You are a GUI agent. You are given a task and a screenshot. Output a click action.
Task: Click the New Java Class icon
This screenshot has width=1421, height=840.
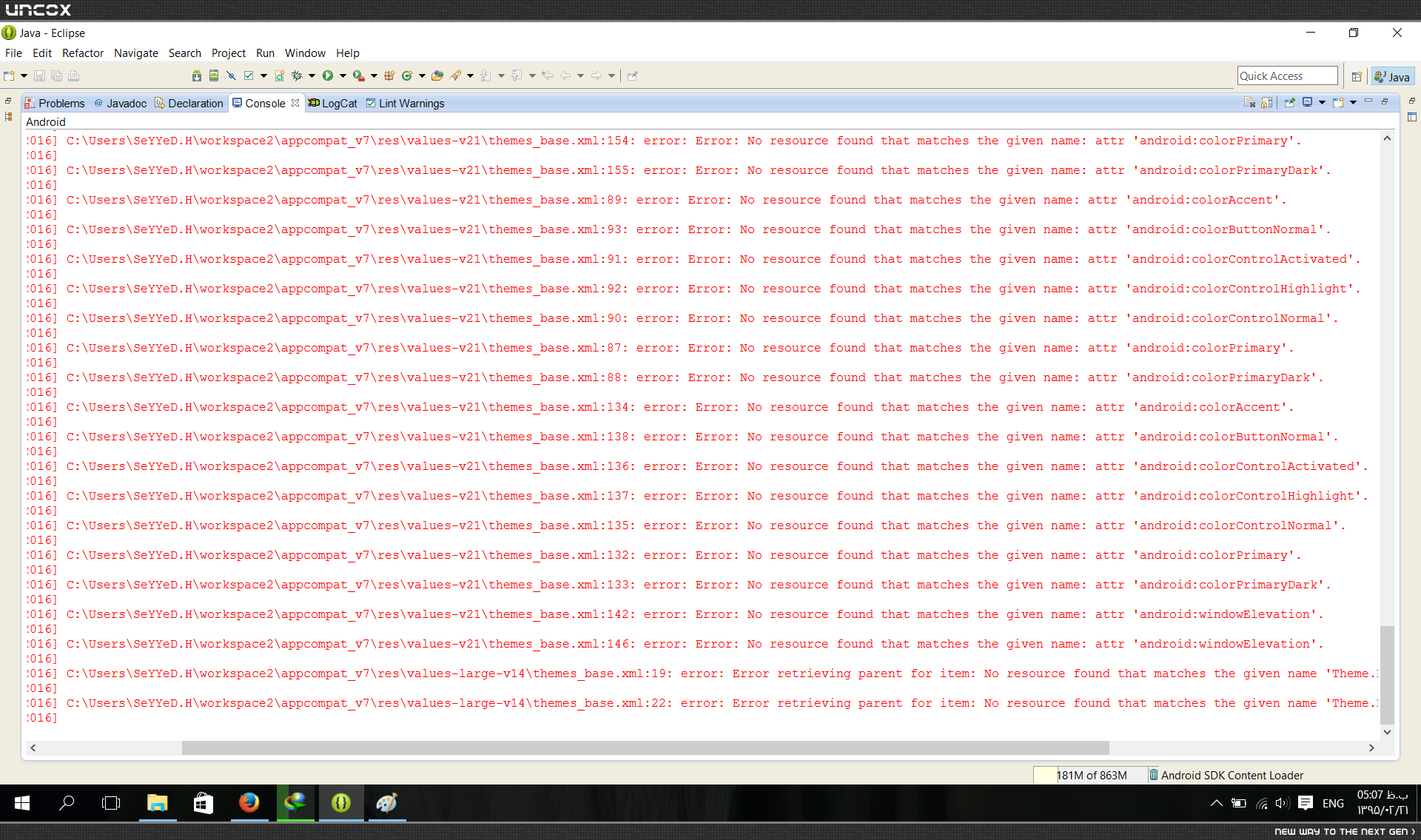click(x=406, y=75)
